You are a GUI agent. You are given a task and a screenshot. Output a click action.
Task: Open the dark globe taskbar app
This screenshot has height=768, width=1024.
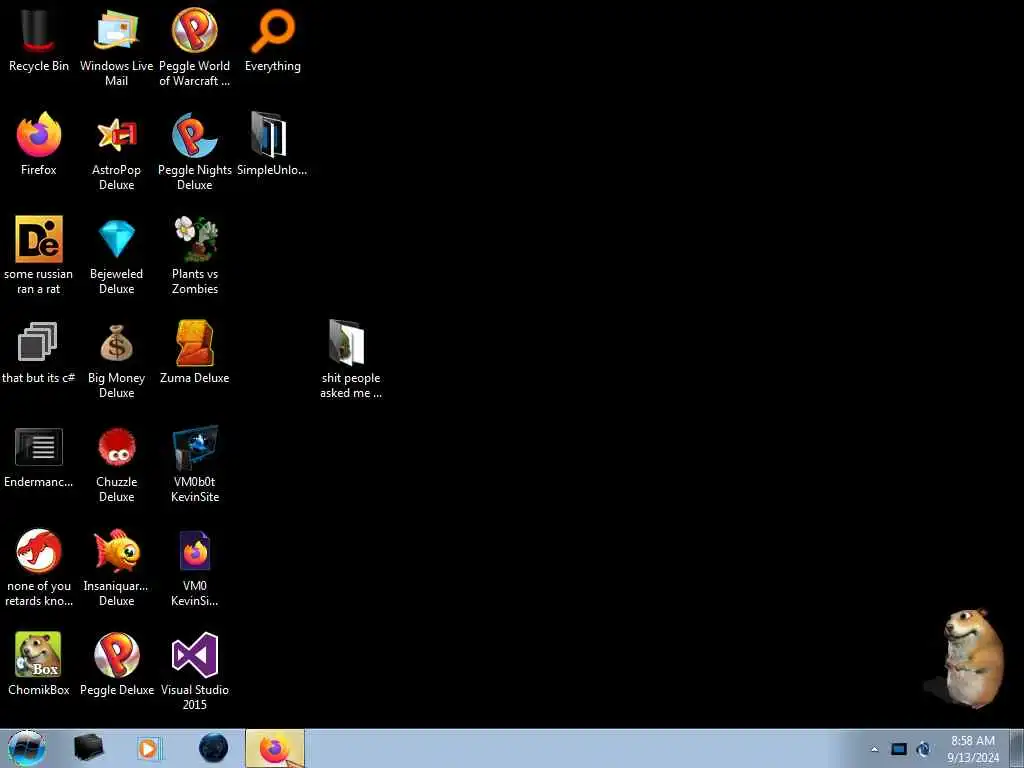point(214,748)
